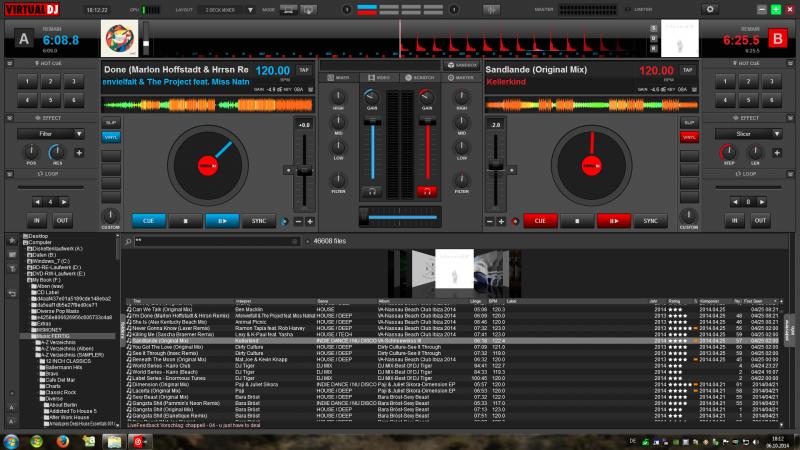
Task: Toggle VINYL mode on the left deck
Action: pos(111,136)
